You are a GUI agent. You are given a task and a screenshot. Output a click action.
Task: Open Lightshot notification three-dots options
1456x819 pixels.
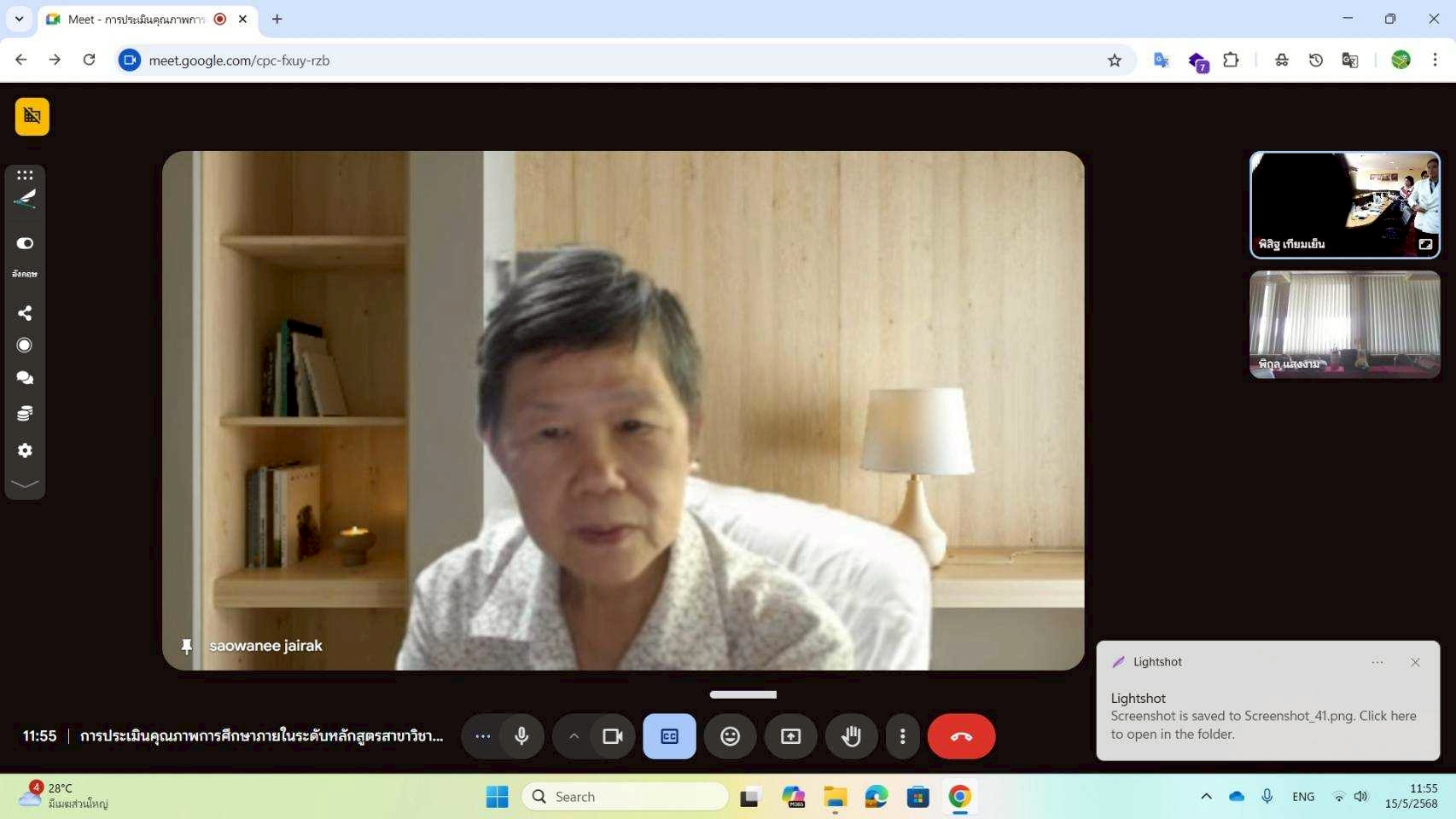pos(1377,662)
